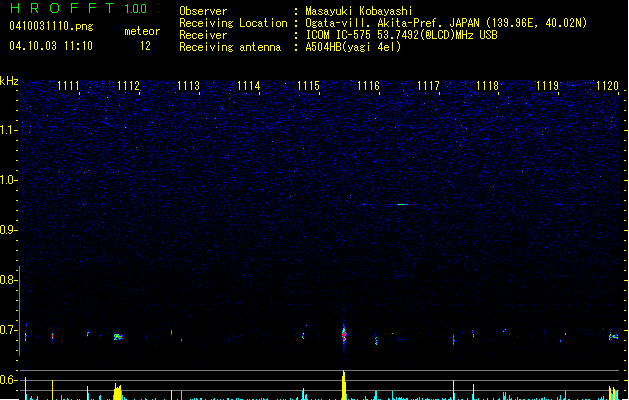Click the 1114 time marker
This screenshot has height=400, width=629.
(248, 86)
